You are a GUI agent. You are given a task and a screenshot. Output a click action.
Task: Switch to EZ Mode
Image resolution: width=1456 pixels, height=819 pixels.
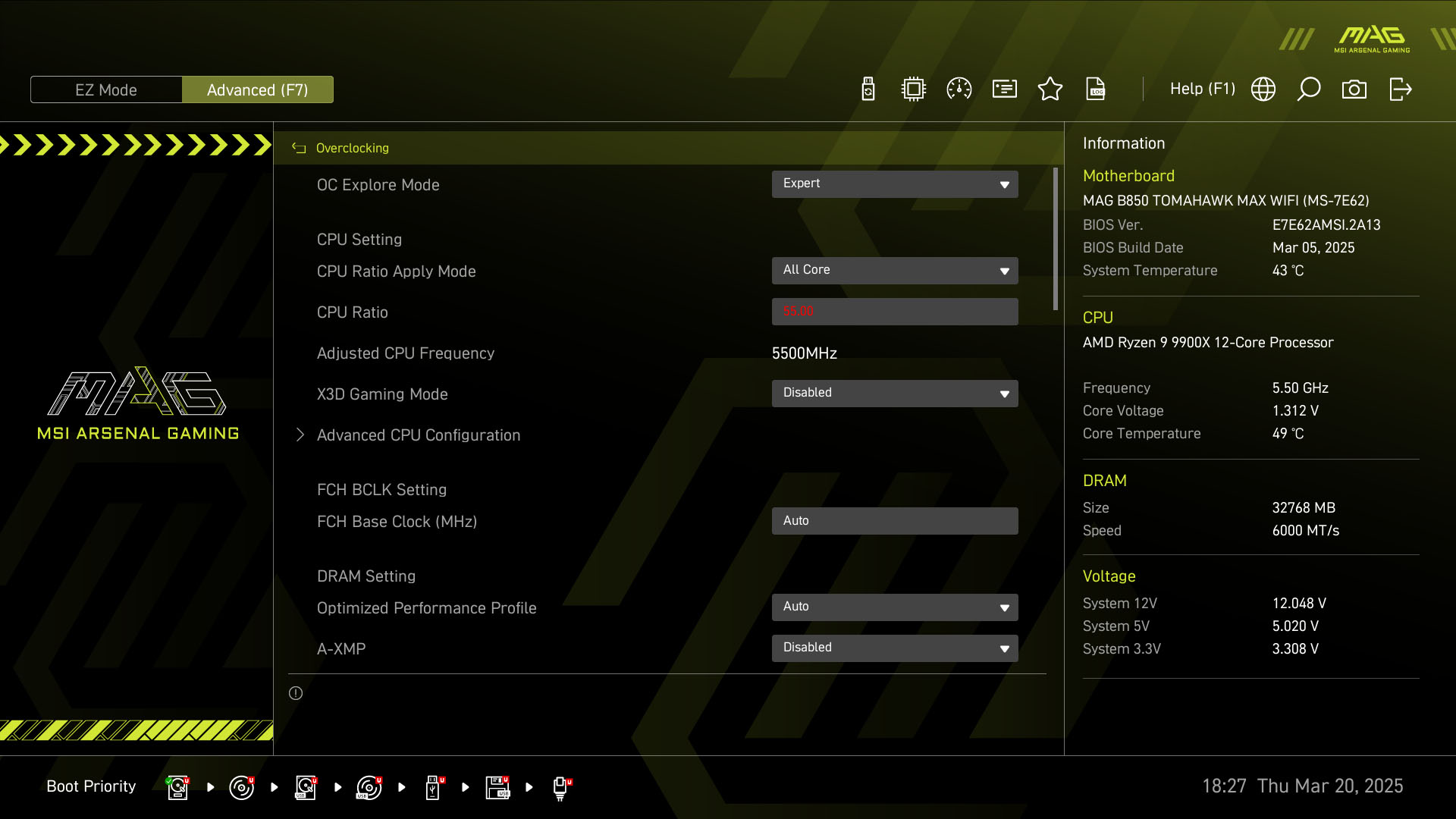106,89
